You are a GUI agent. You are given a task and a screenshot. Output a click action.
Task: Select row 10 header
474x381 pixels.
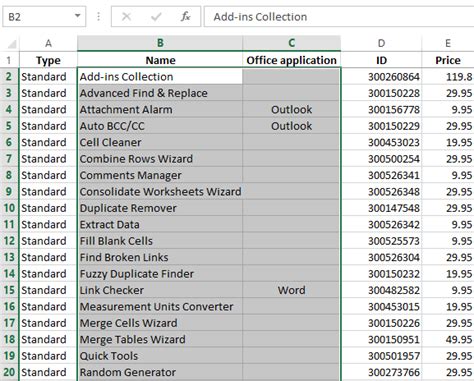[x=9, y=208]
